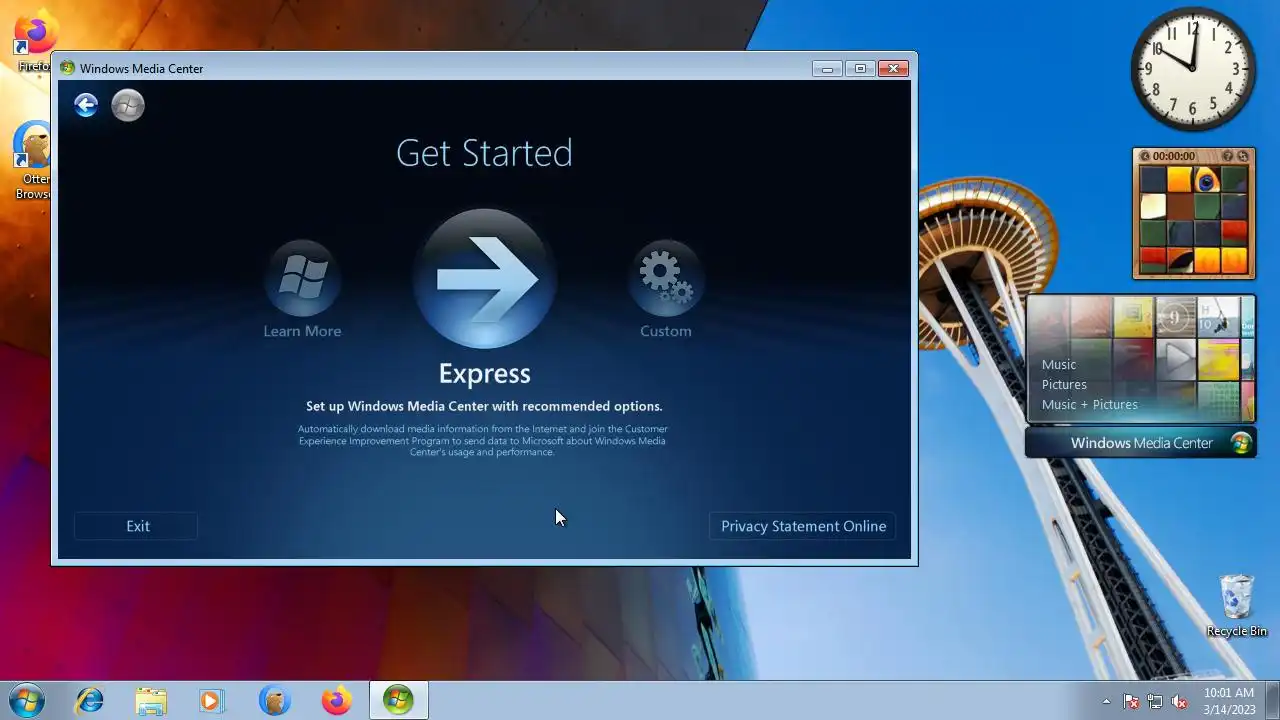Maximize the Windows Media Center window
This screenshot has height=720, width=1280.
click(859, 68)
